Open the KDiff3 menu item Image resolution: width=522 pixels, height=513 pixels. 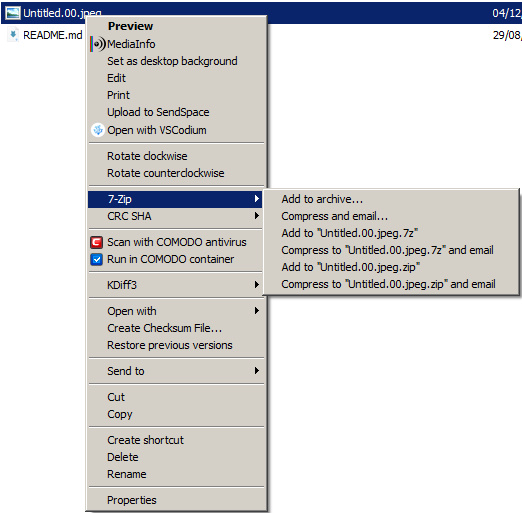click(175, 285)
